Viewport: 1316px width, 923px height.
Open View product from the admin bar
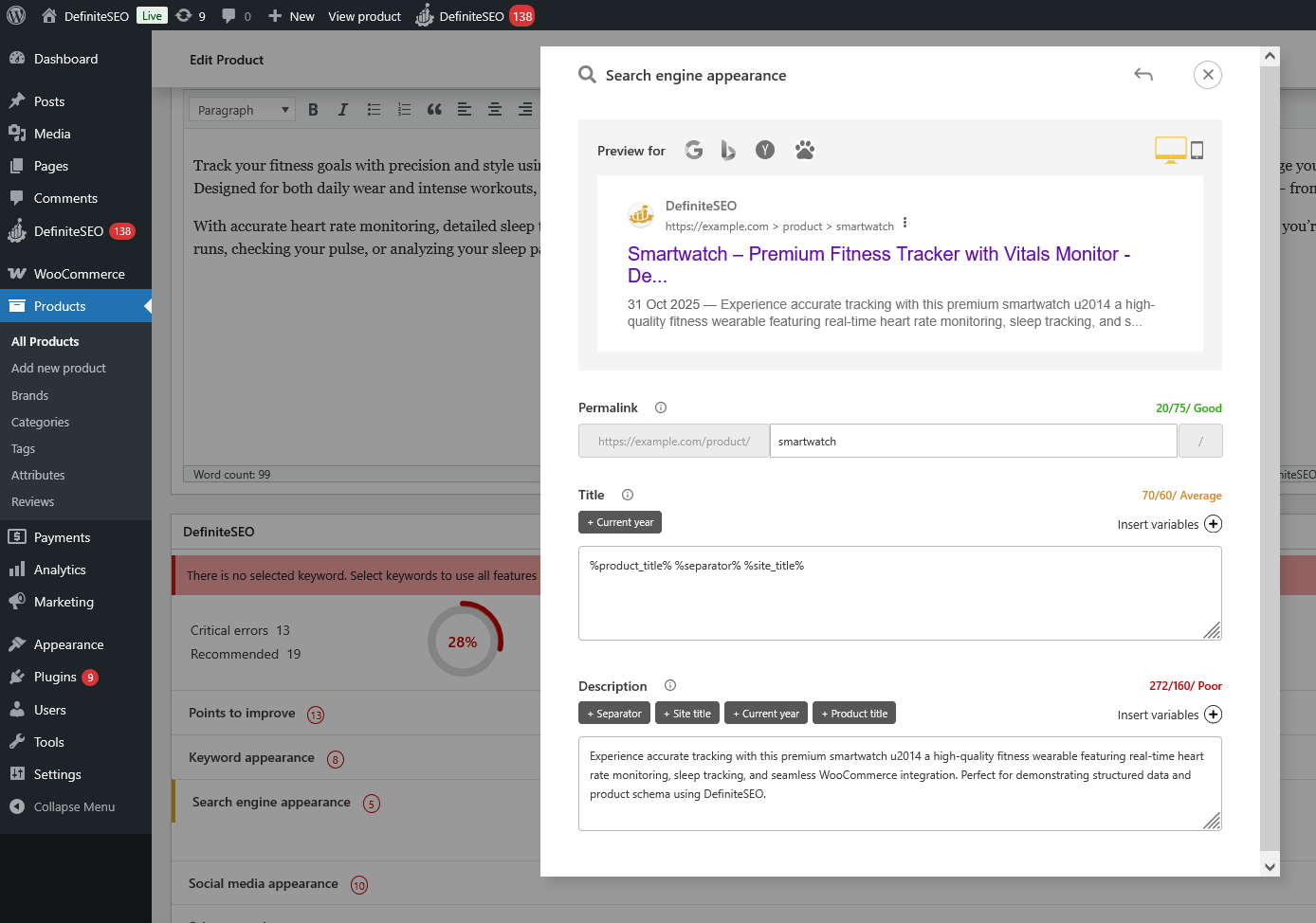pos(364,15)
